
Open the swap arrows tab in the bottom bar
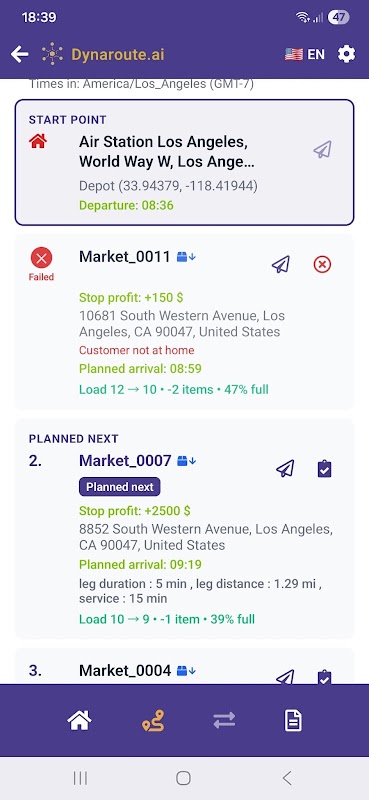[x=224, y=720]
